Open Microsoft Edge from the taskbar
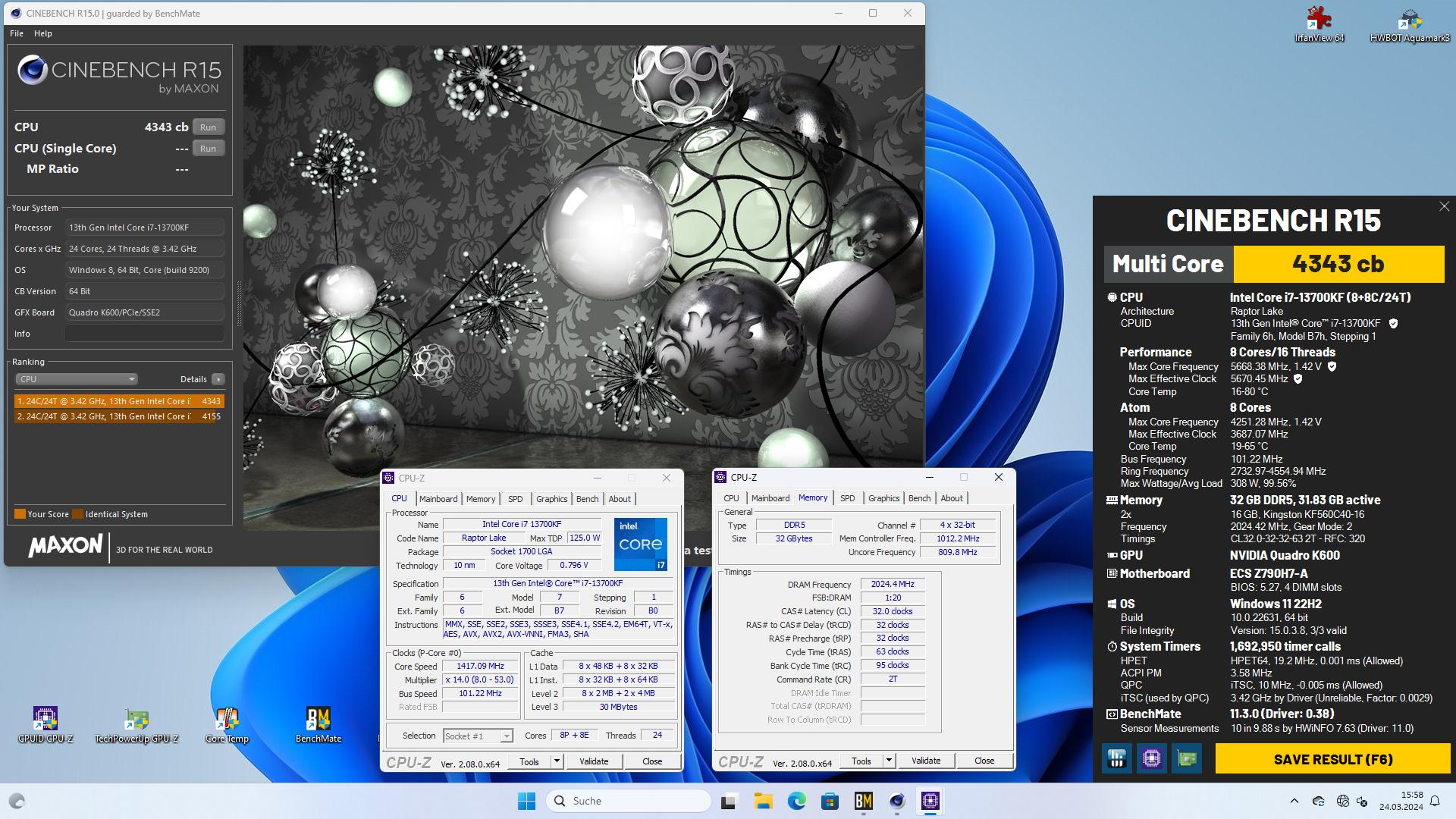The width and height of the screenshot is (1456, 819). pyautogui.click(x=796, y=801)
